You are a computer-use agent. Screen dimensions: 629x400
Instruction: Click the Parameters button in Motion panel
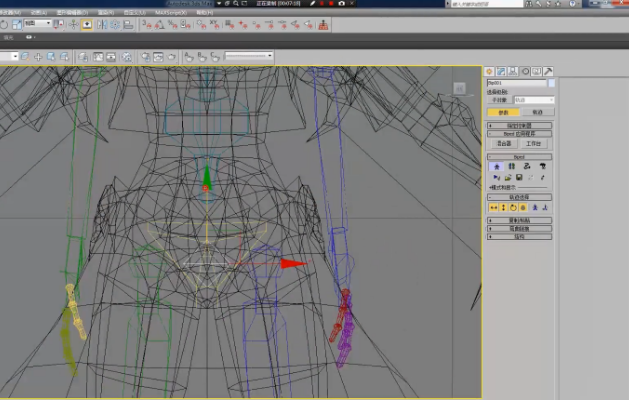pyautogui.click(x=503, y=113)
